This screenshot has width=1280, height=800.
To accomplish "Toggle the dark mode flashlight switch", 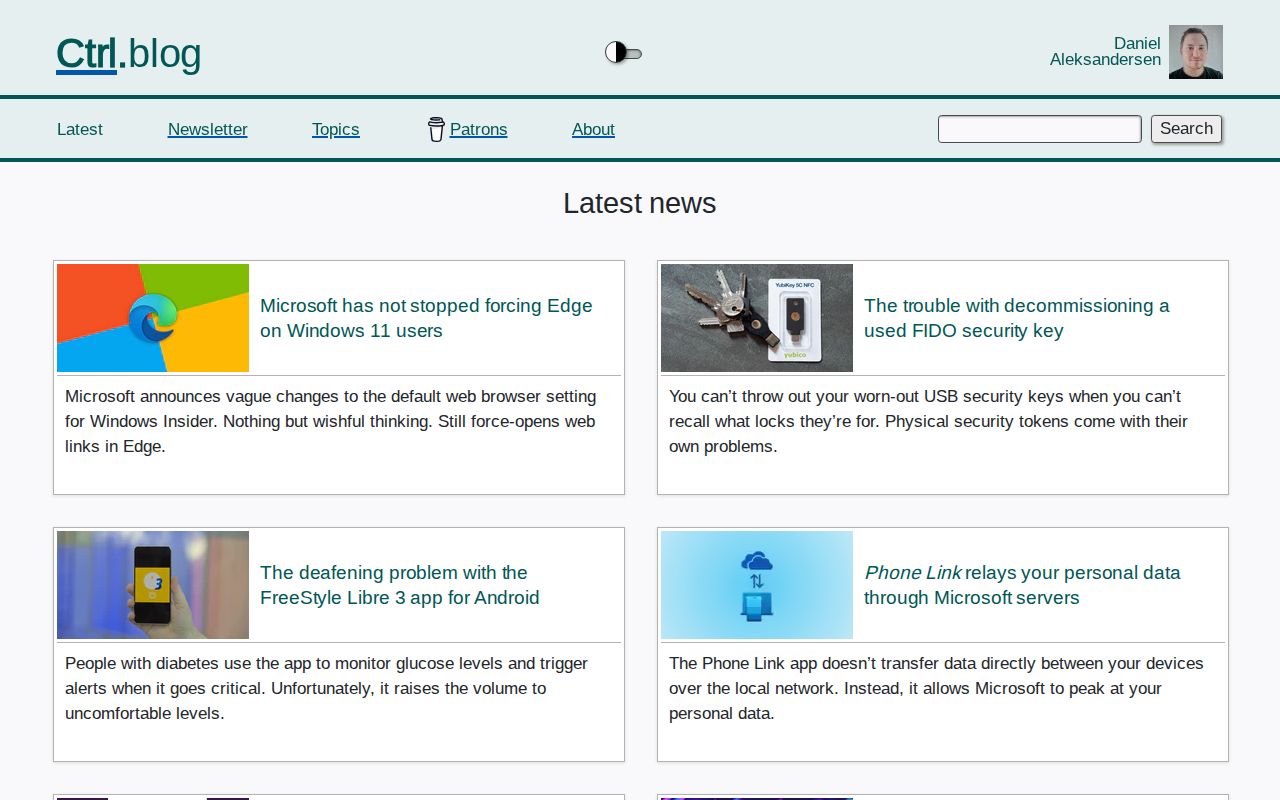I will (x=622, y=53).
